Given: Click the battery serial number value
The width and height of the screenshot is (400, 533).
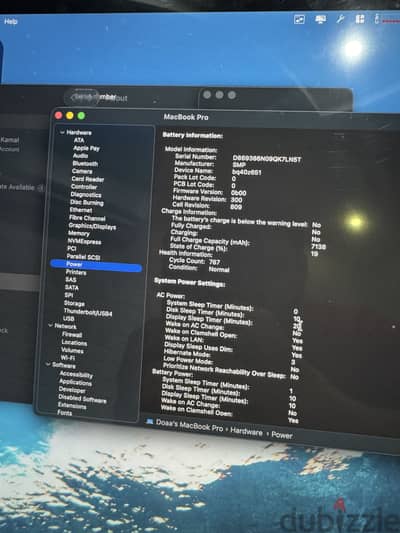Looking at the screenshot, I should (x=267, y=159).
